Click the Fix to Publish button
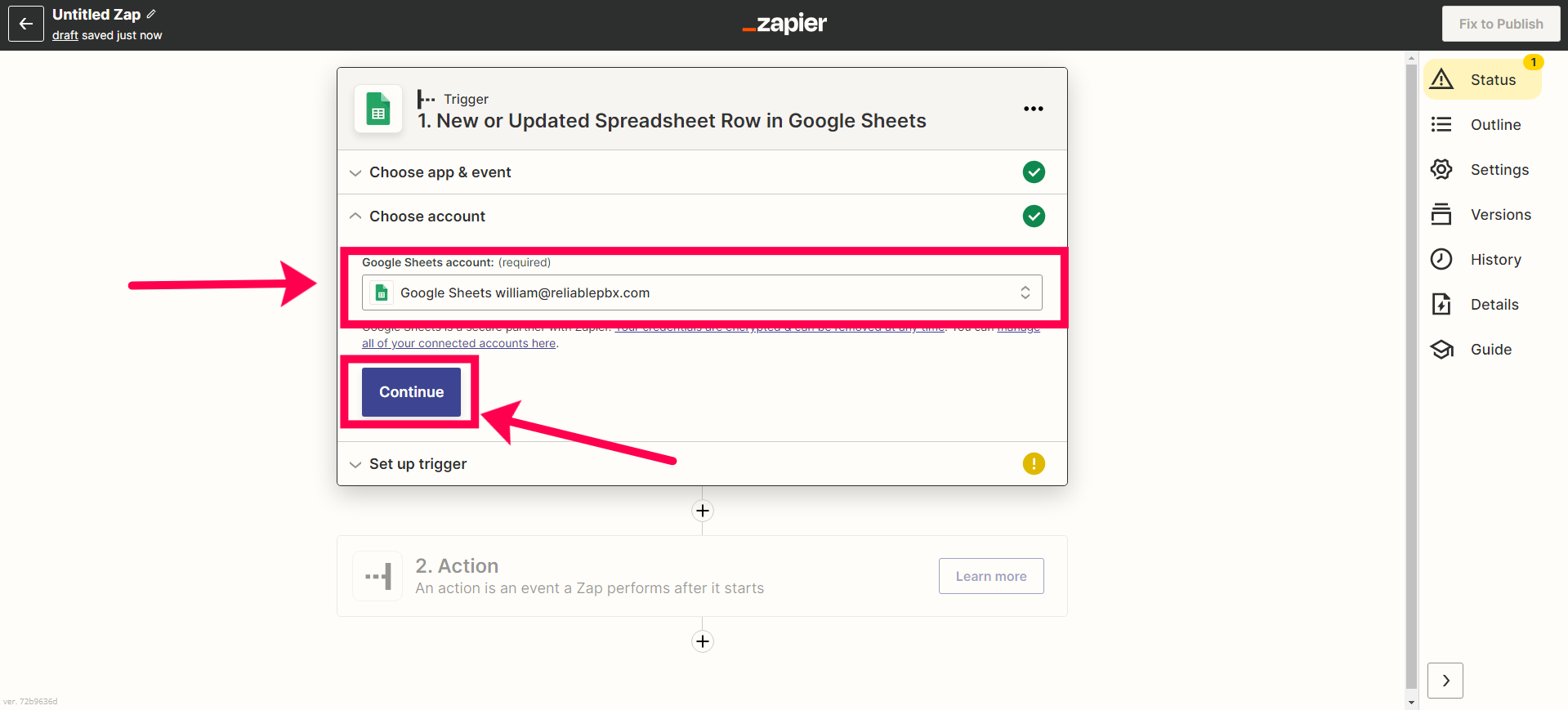The height and width of the screenshot is (710, 1568). tap(1501, 24)
